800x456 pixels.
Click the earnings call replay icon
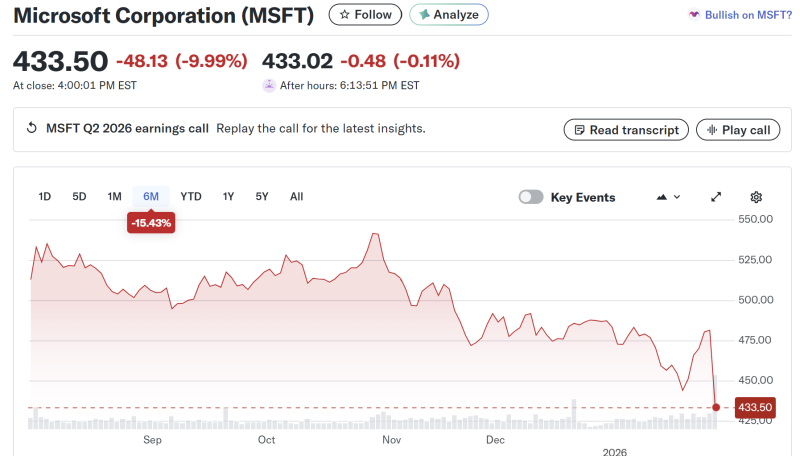[x=31, y=129]
